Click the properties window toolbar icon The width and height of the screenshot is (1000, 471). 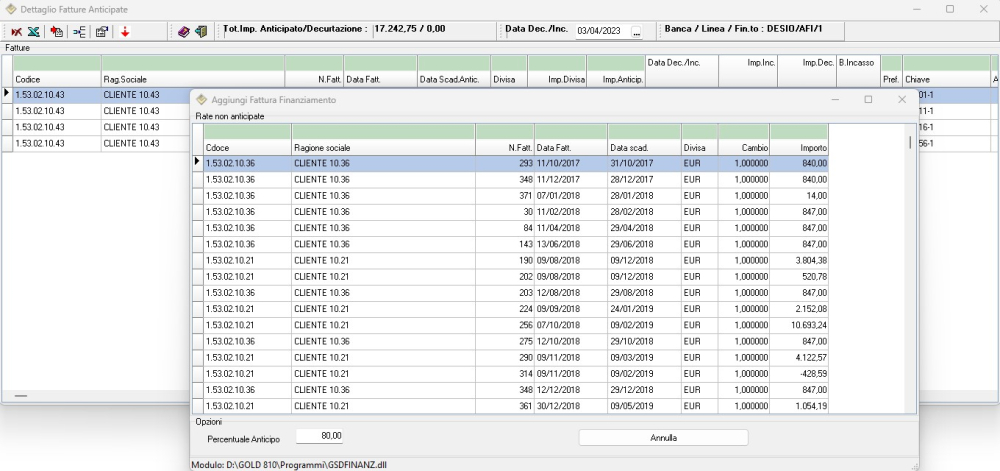pyautogui.click(x=102, y=31)
